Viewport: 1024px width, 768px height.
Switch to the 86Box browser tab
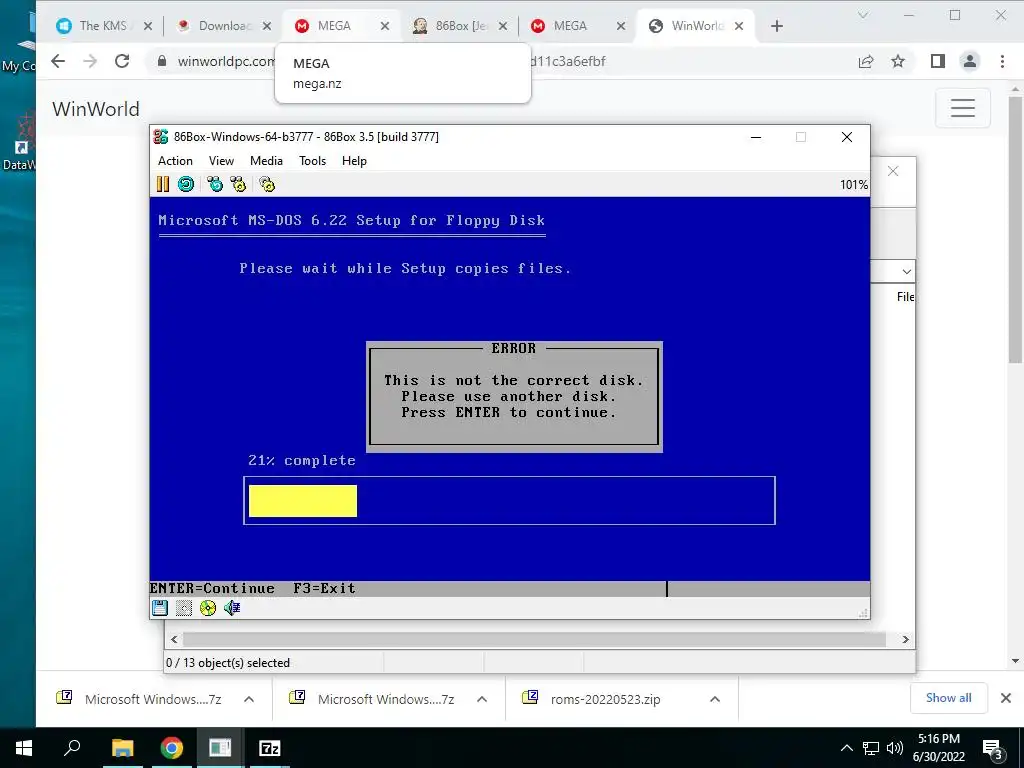(457, 25)
